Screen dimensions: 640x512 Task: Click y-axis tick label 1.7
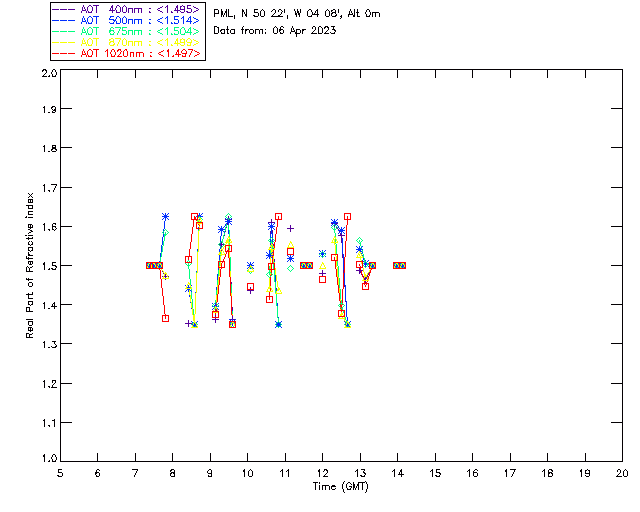click(x=49, y=188)
